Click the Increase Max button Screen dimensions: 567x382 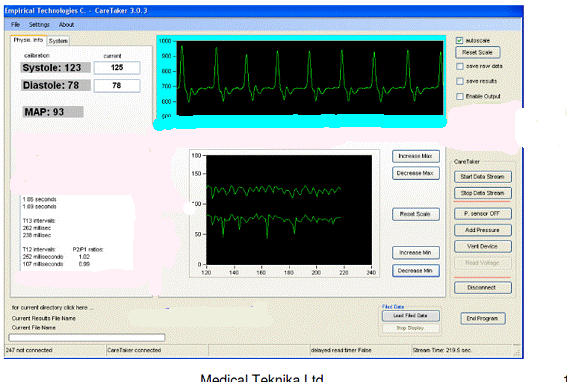415,156
